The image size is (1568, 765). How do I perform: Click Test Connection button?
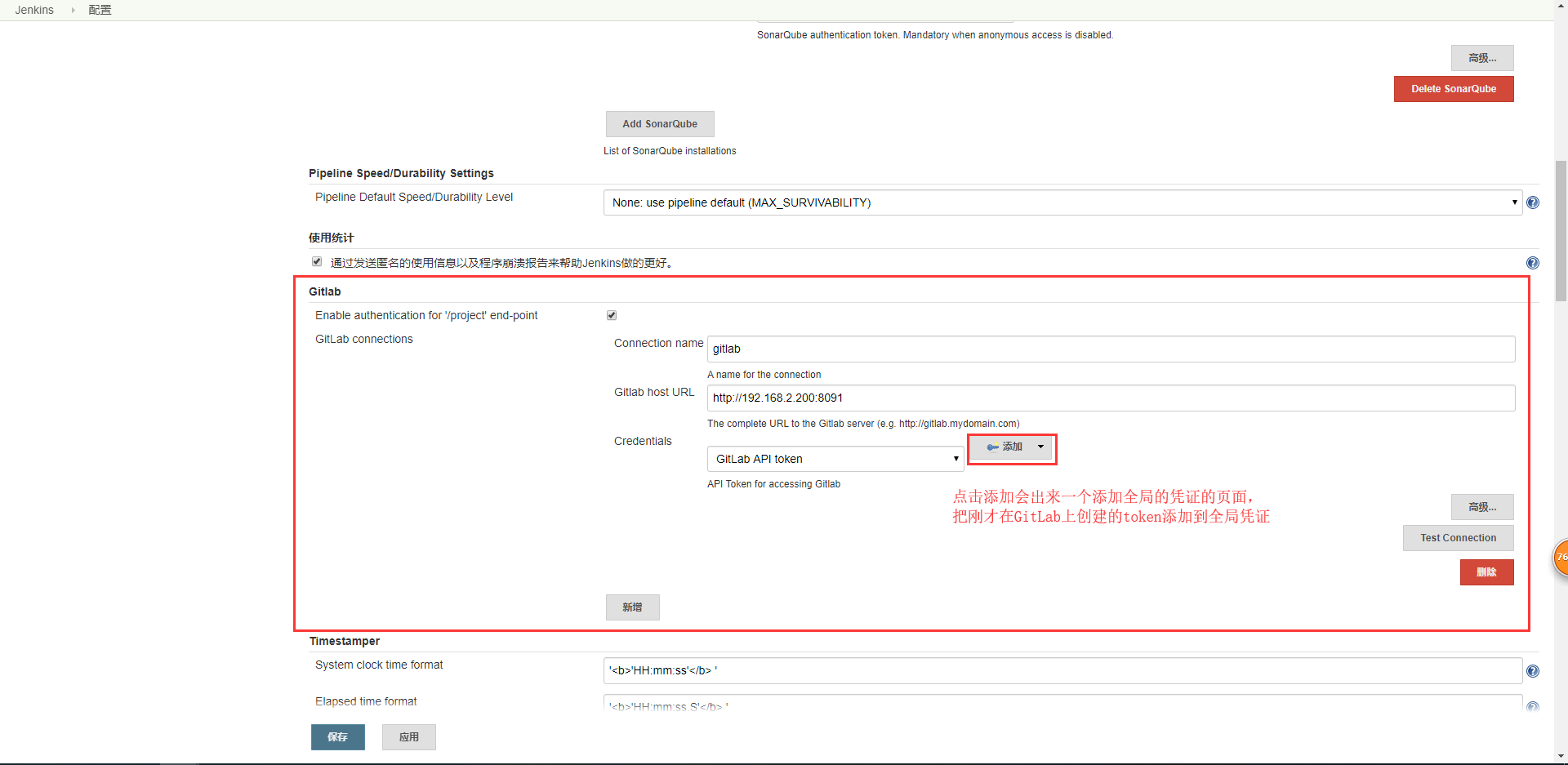[1458, 538]
